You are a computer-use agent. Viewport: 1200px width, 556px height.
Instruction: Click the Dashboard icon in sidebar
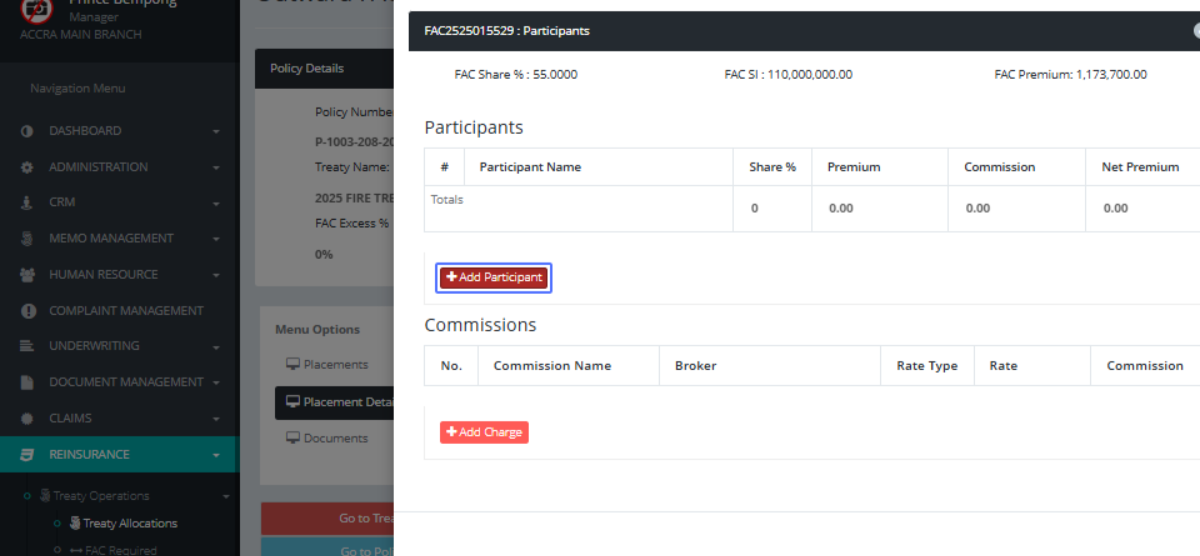[x=27, y=131]
